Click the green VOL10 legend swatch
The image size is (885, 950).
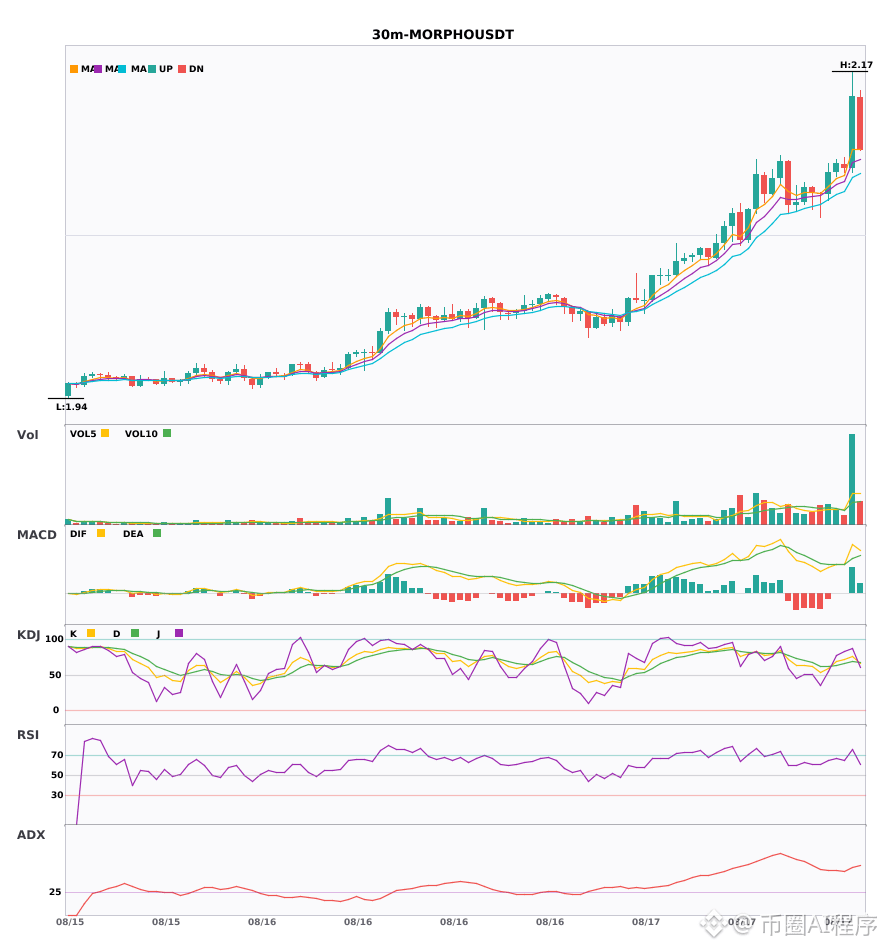tap(167, 433)
